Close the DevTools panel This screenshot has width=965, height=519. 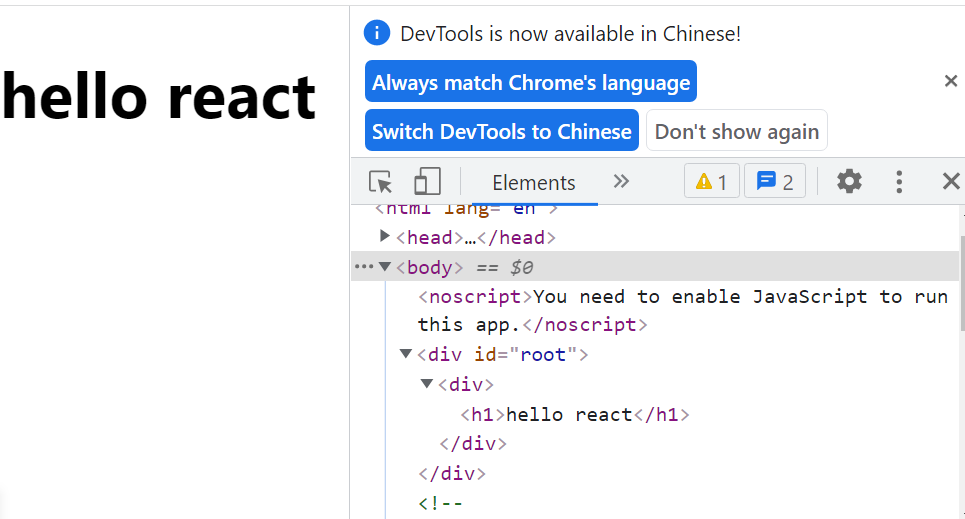[x=951, y=182]
